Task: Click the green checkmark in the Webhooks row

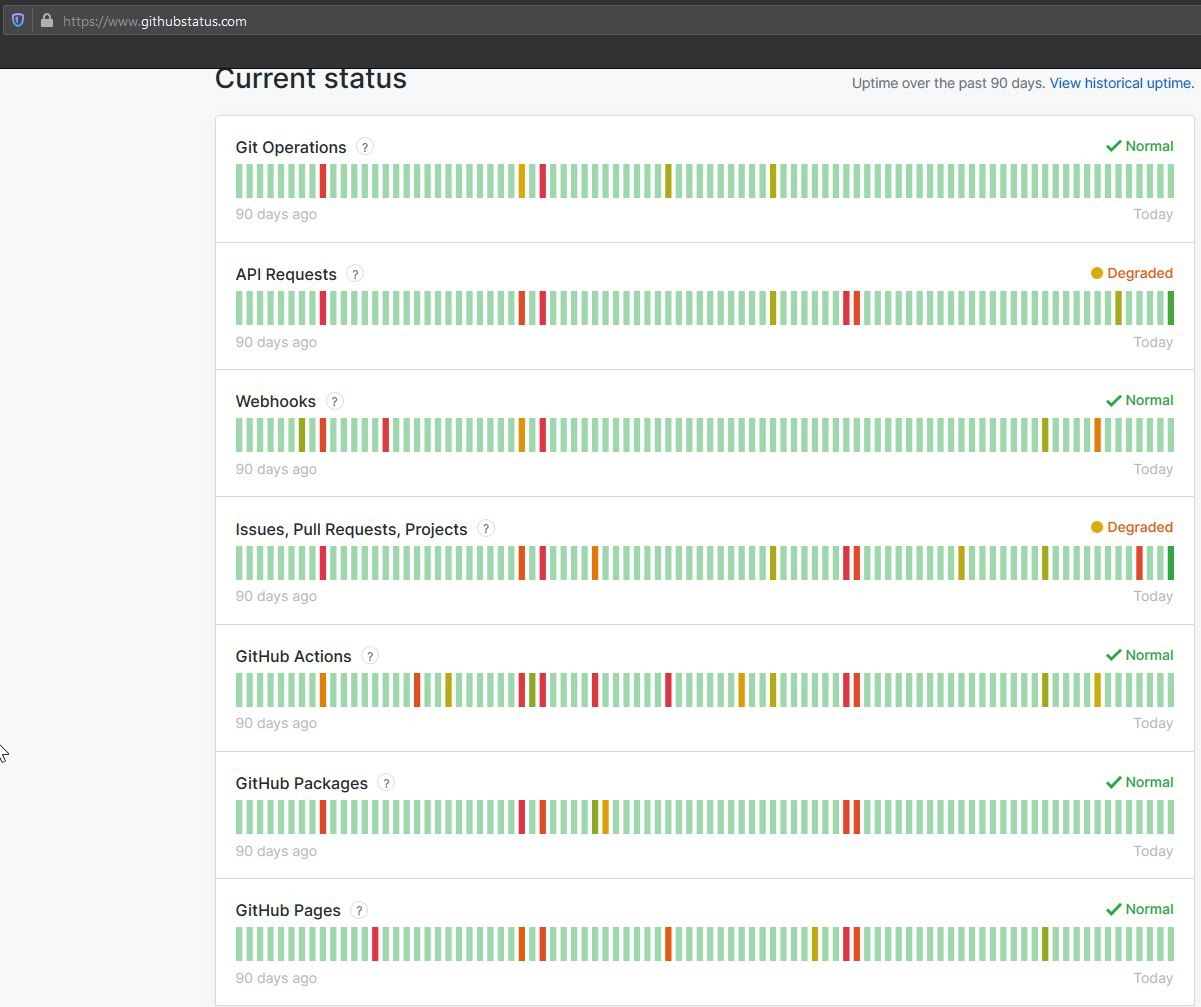Action: [1113, 400]
